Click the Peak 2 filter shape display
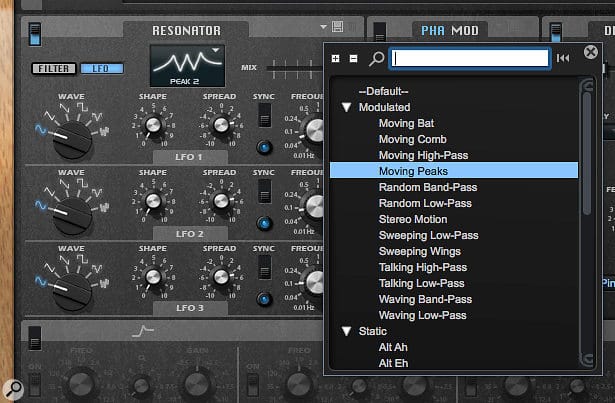The height and width of the screenshot is (403, 615). 187,65
